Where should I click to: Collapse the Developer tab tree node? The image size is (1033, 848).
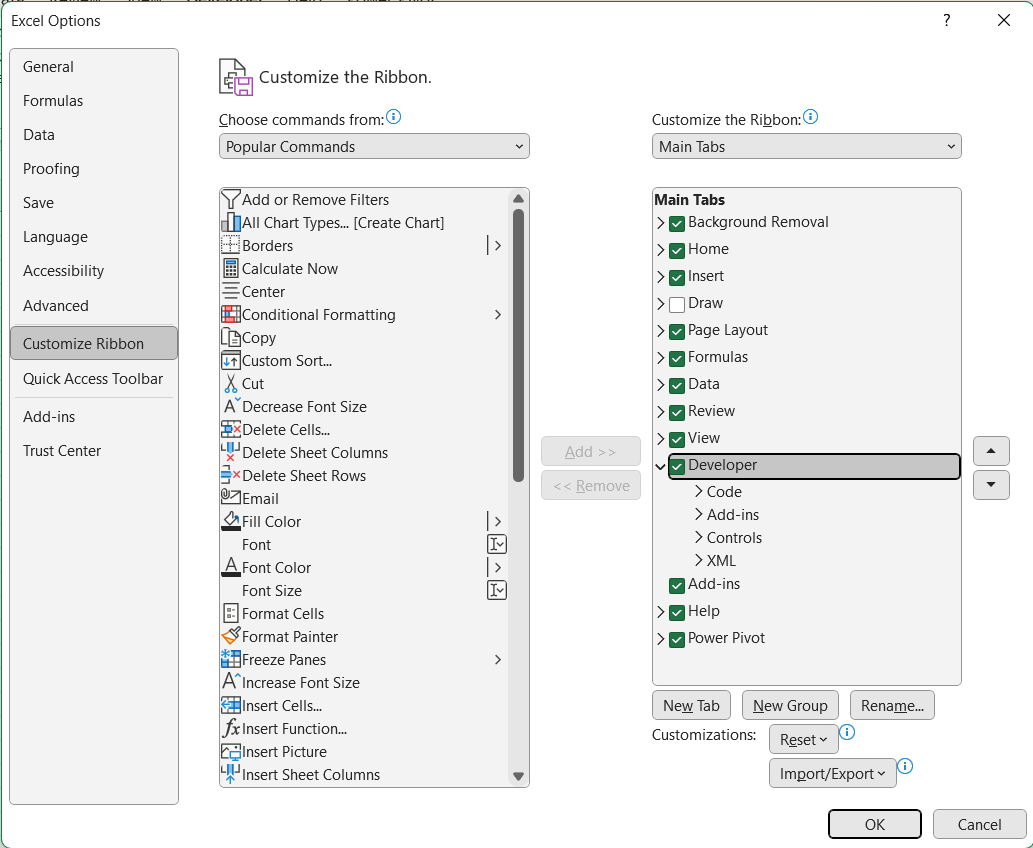(661, 466)
